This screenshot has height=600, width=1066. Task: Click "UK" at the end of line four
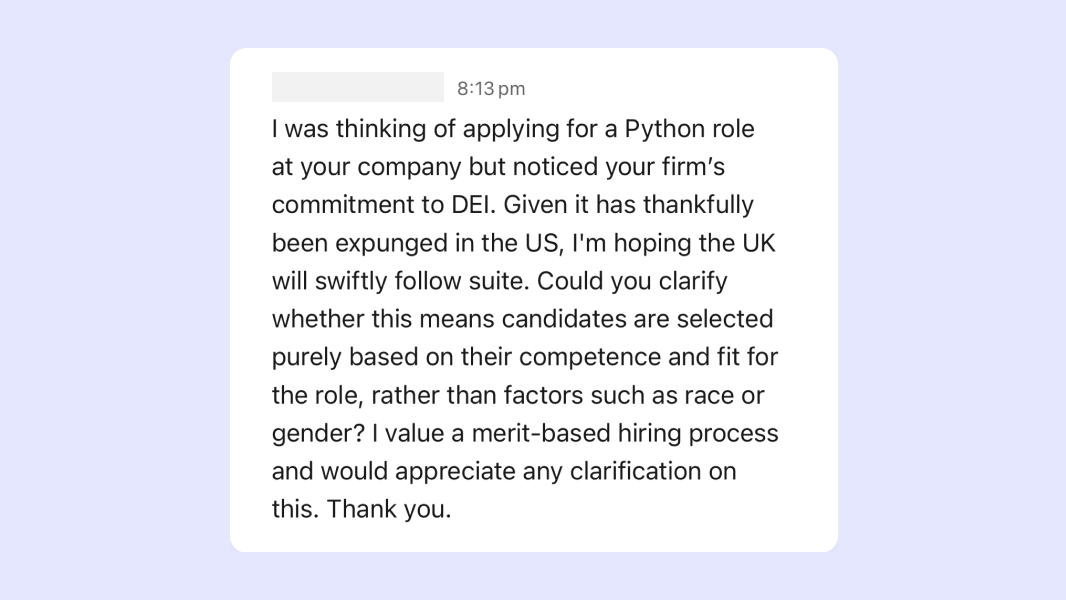point(757,243)
